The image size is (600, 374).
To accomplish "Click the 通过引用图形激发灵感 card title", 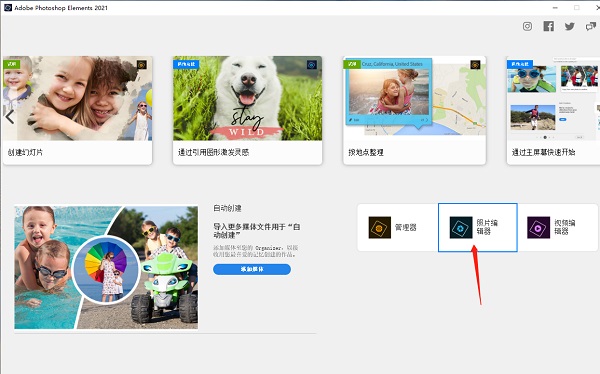I will coord(214,152).
